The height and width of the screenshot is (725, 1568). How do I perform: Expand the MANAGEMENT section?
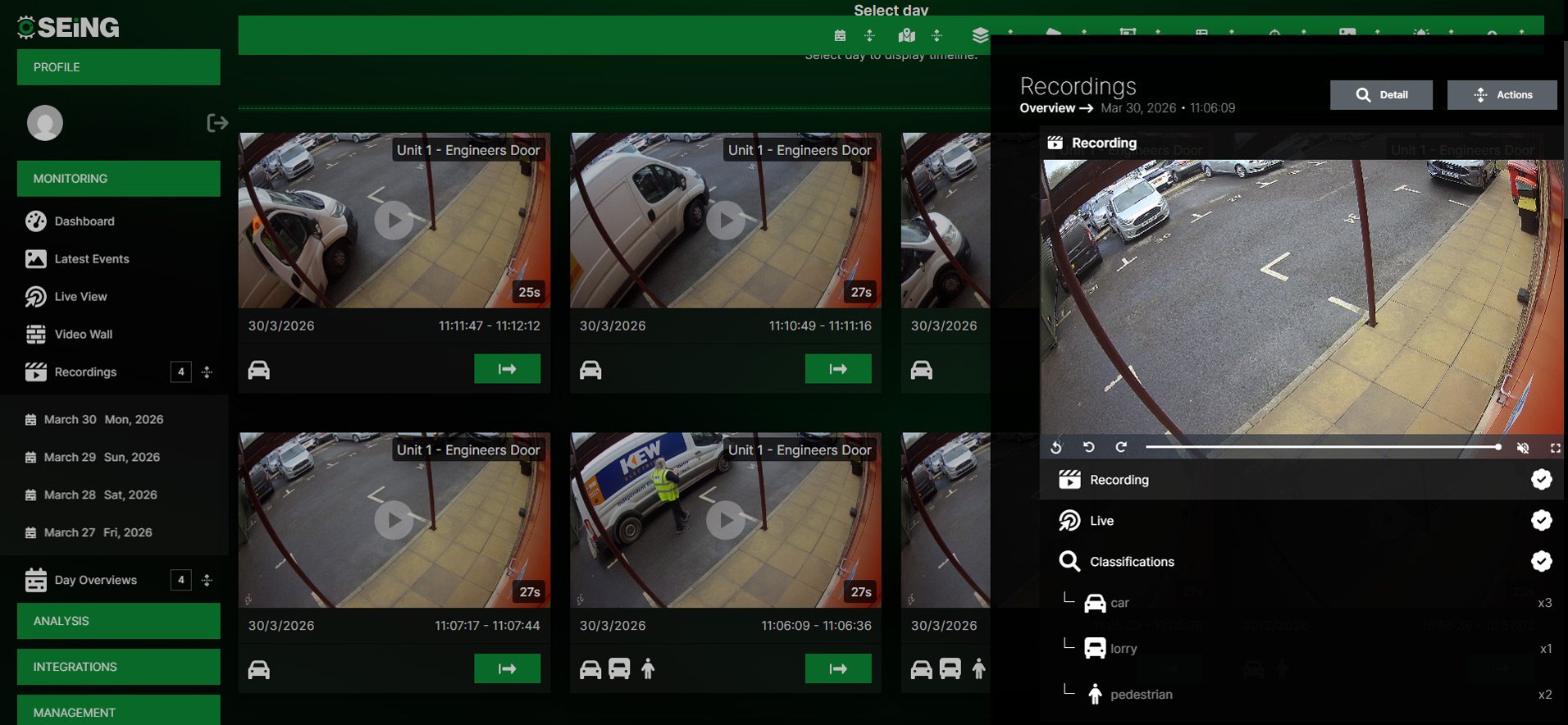(119, 710)
